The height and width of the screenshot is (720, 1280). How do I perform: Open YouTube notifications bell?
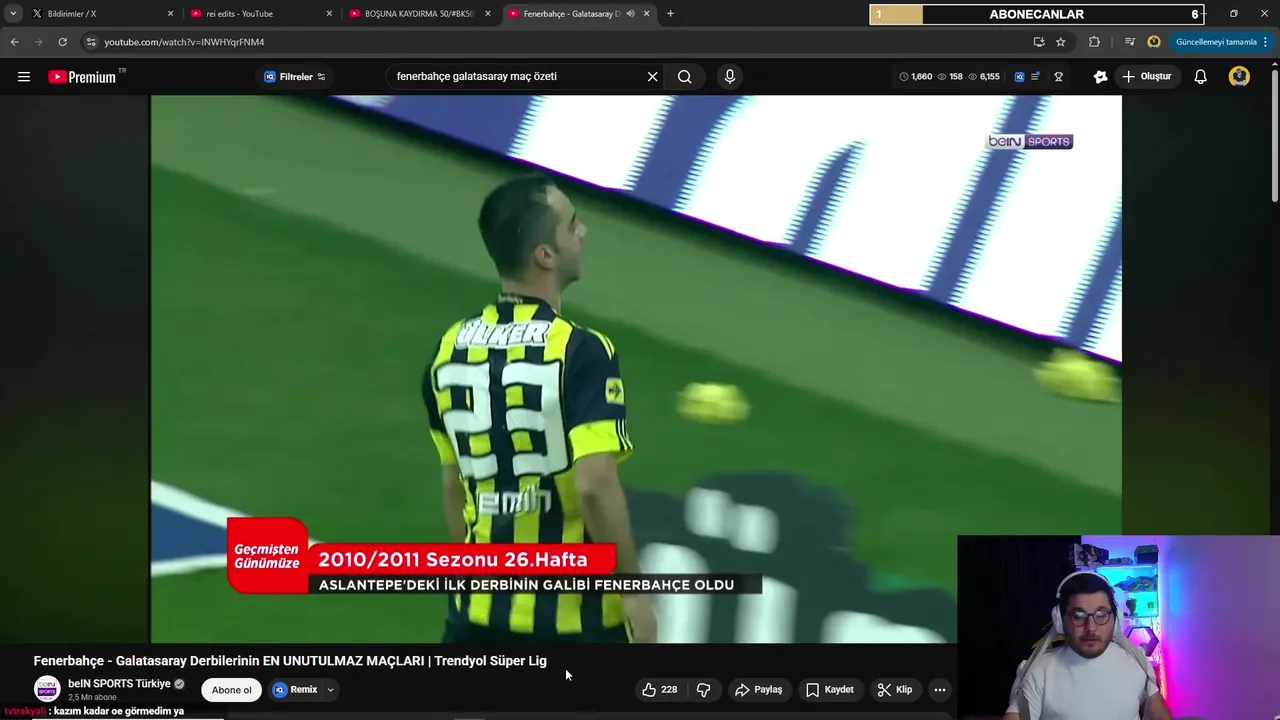point(1201,77)
